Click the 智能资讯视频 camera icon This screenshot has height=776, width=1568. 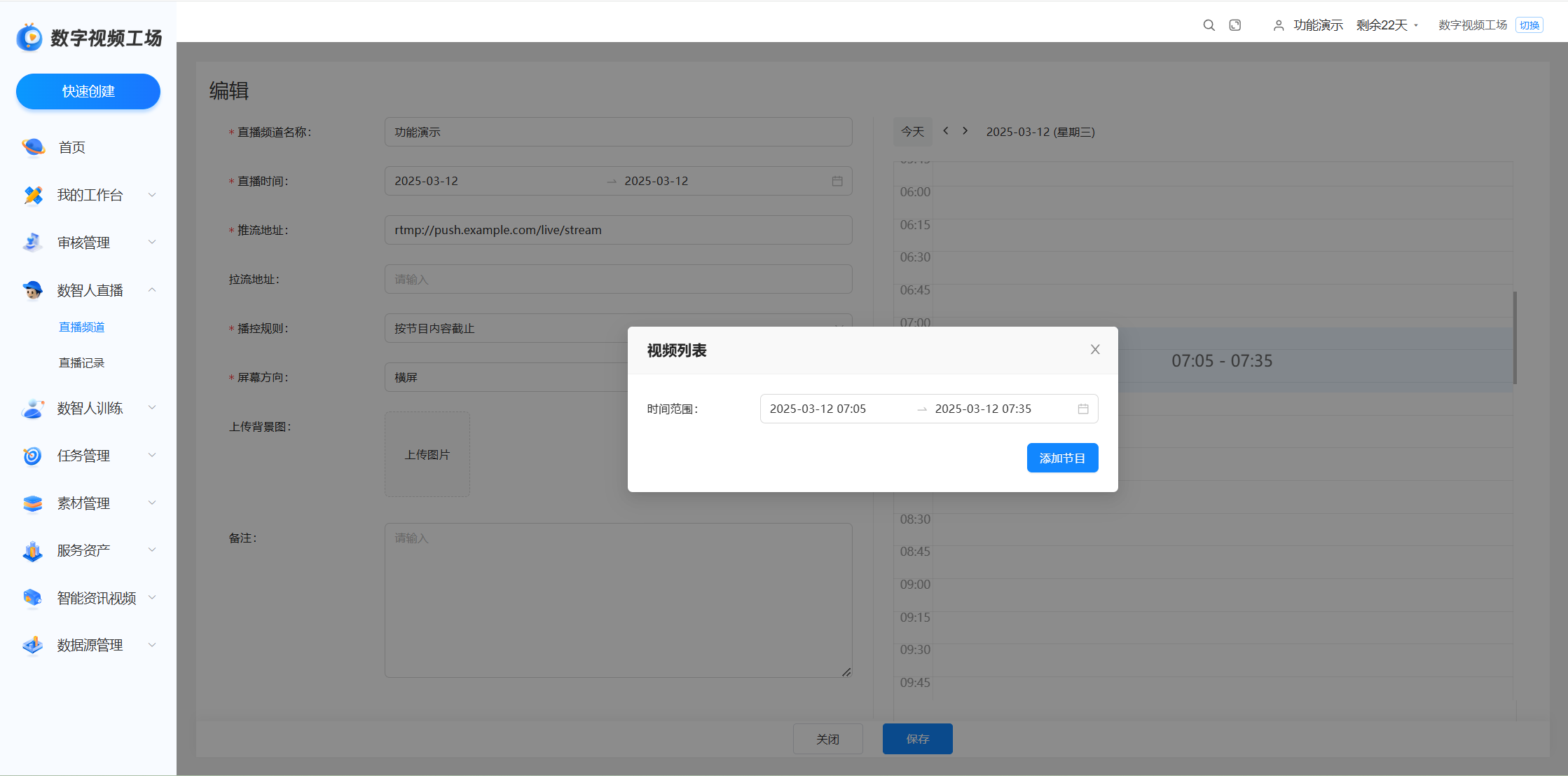pos(33,598)
